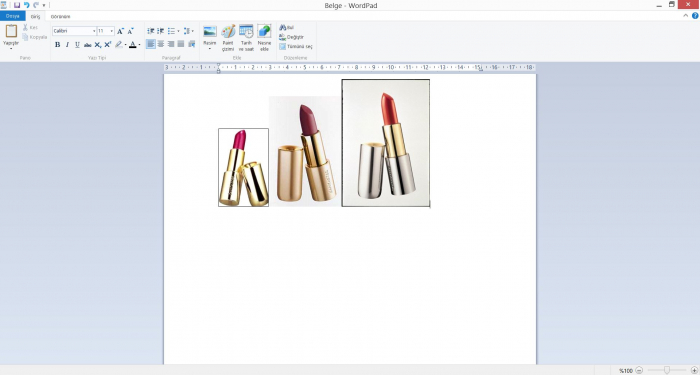Toggle superscript formatting

[x=108, y=45]
